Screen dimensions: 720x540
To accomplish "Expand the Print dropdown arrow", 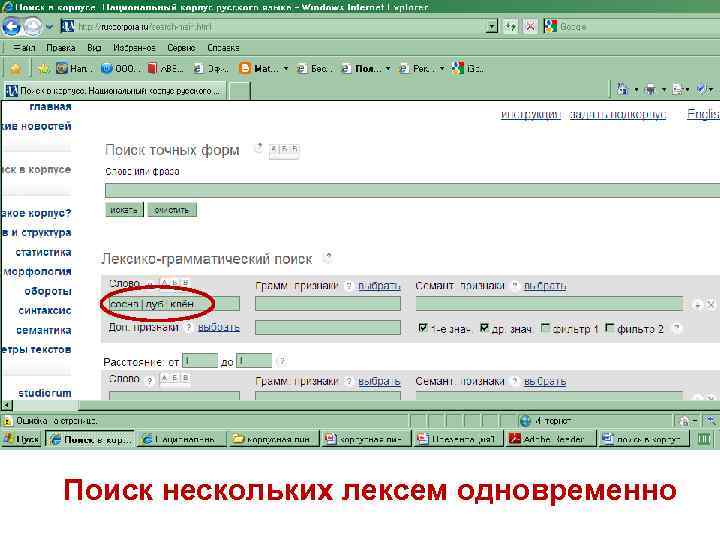I will (664, 90).
